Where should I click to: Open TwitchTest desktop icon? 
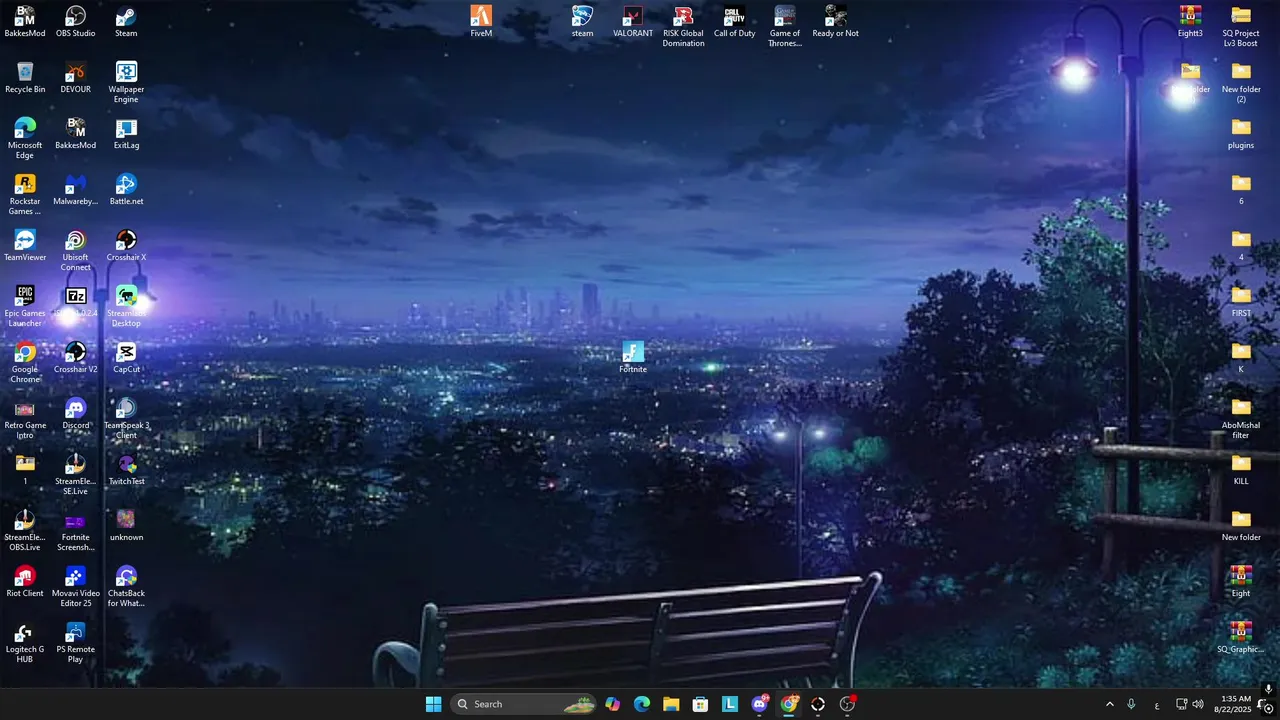(126, 470)
